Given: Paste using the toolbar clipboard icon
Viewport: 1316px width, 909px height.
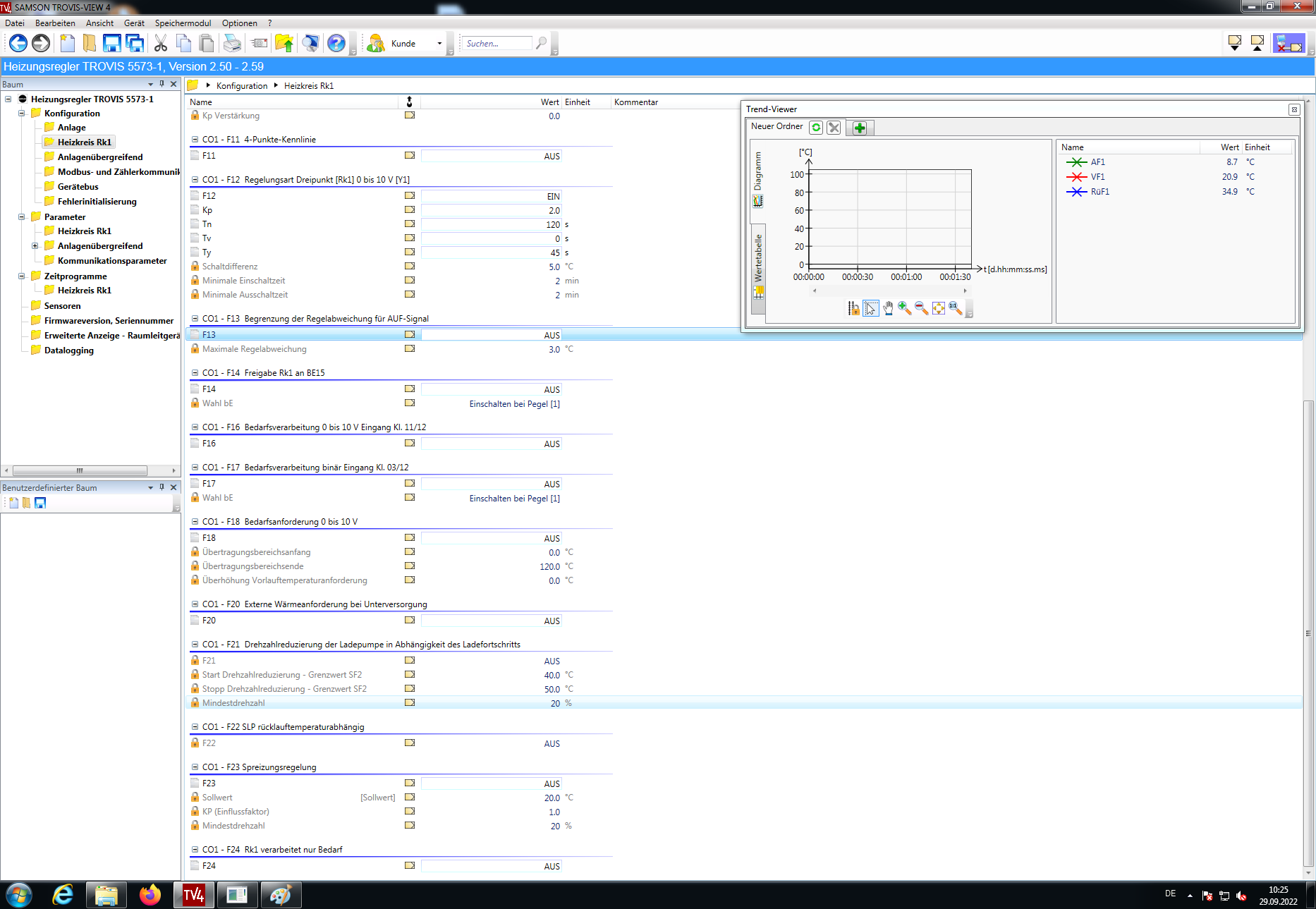Looking at the screenshot, I should [x=207, y=44].
